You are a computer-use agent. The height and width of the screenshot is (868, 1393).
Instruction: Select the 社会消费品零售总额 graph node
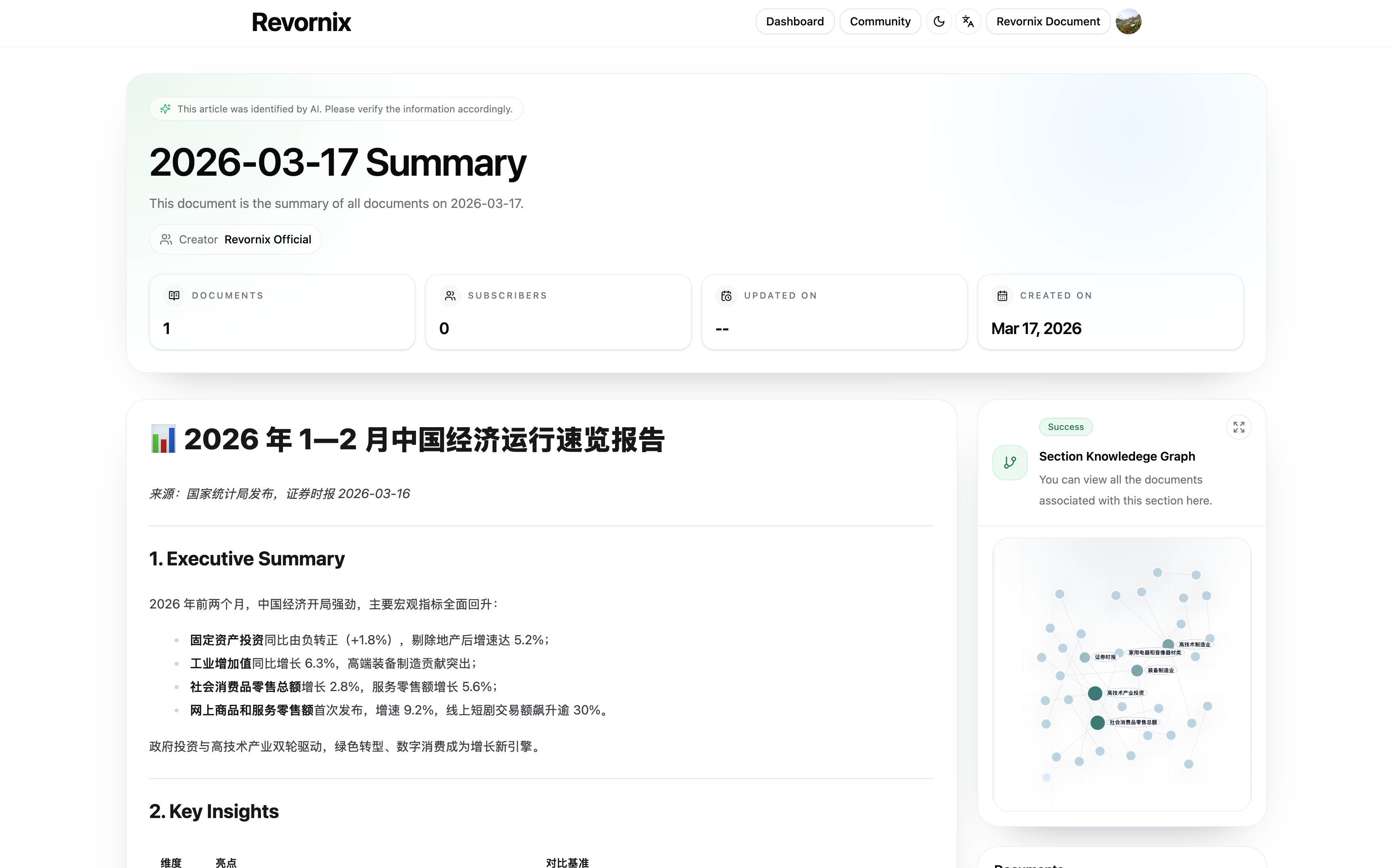pyautogui.click(x=1097, y=722)
